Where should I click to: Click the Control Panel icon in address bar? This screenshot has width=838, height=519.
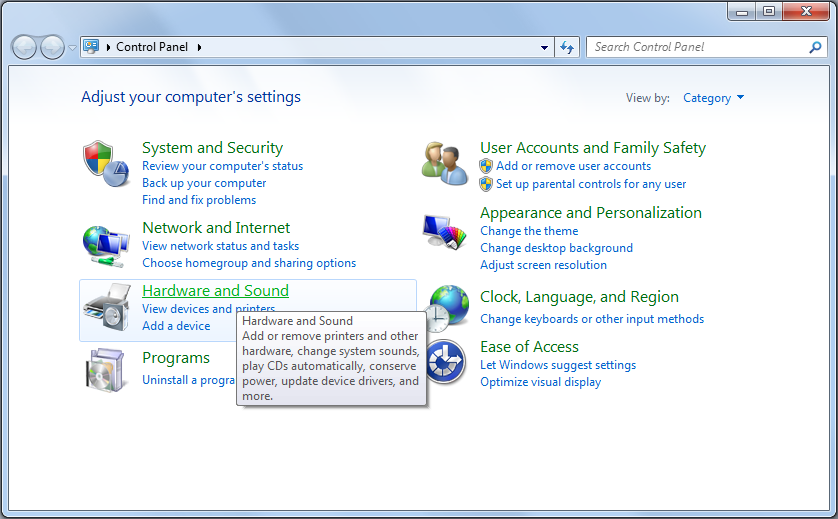tap(91, 47)
